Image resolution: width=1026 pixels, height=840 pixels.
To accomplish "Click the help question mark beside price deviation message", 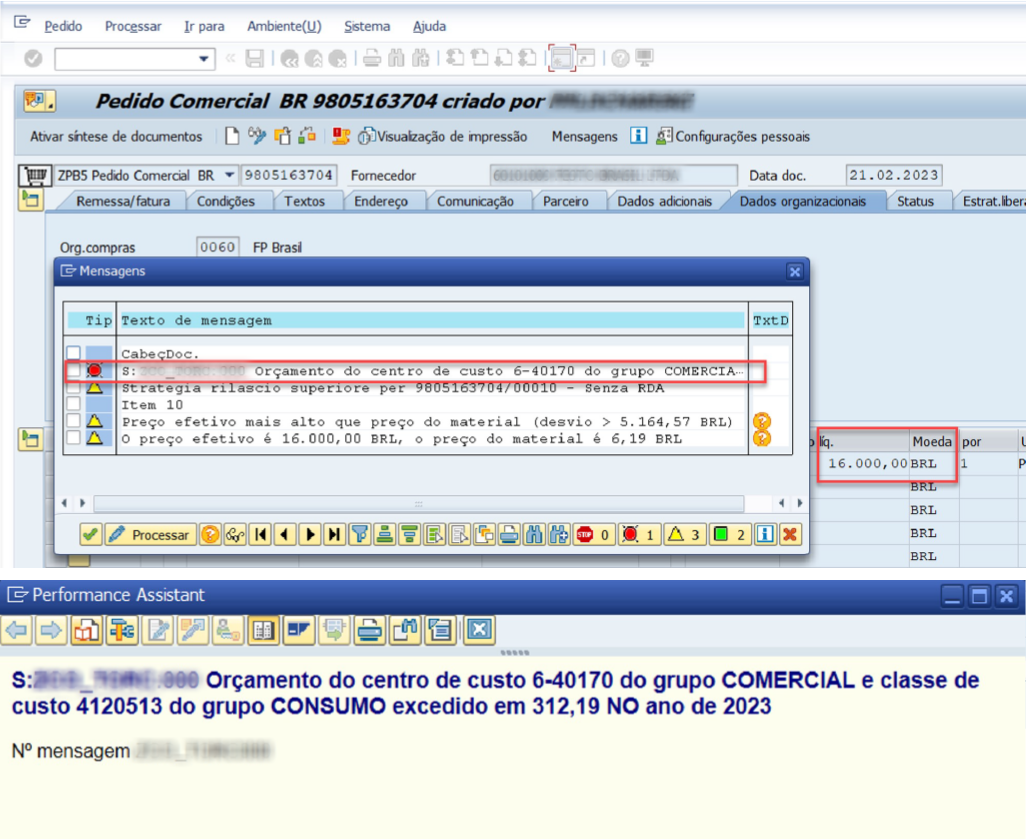I will pyautogui.click(x=763, y=422).
